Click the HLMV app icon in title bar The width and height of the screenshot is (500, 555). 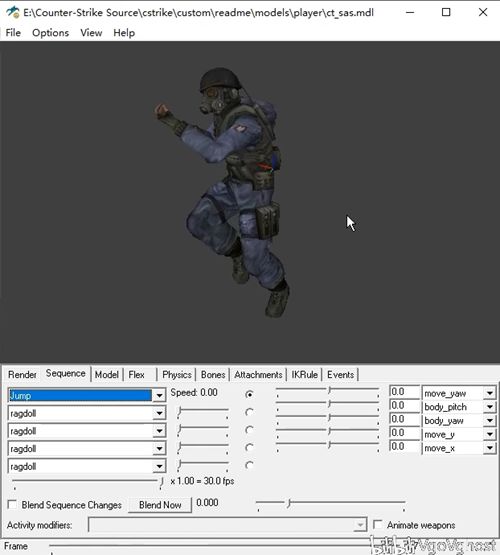tap(13, 13)
